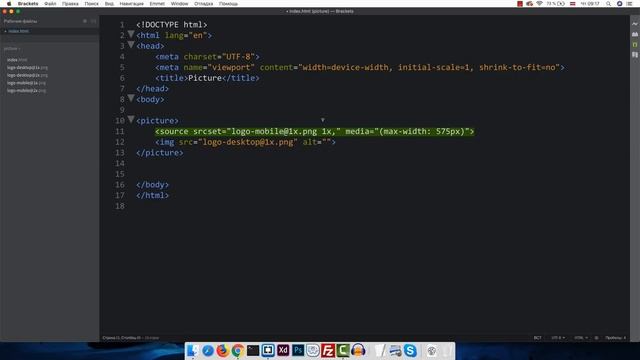Click the meta viewport line 5
Viewport: 640px width, 360px height.
(360, 67)
